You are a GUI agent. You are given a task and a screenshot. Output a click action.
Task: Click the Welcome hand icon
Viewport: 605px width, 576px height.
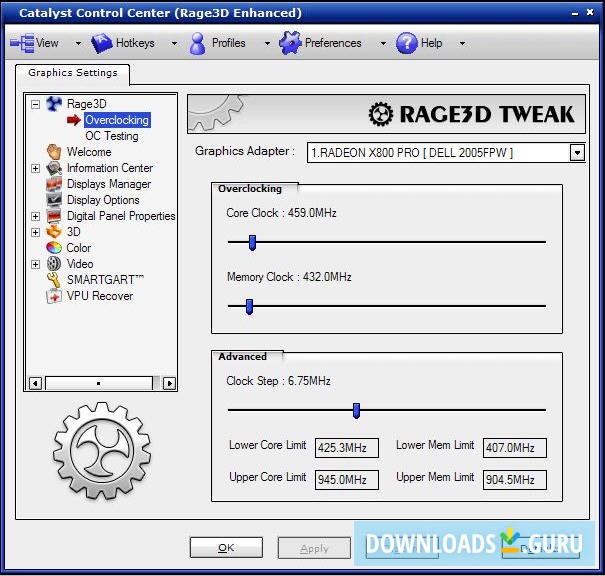54,152
